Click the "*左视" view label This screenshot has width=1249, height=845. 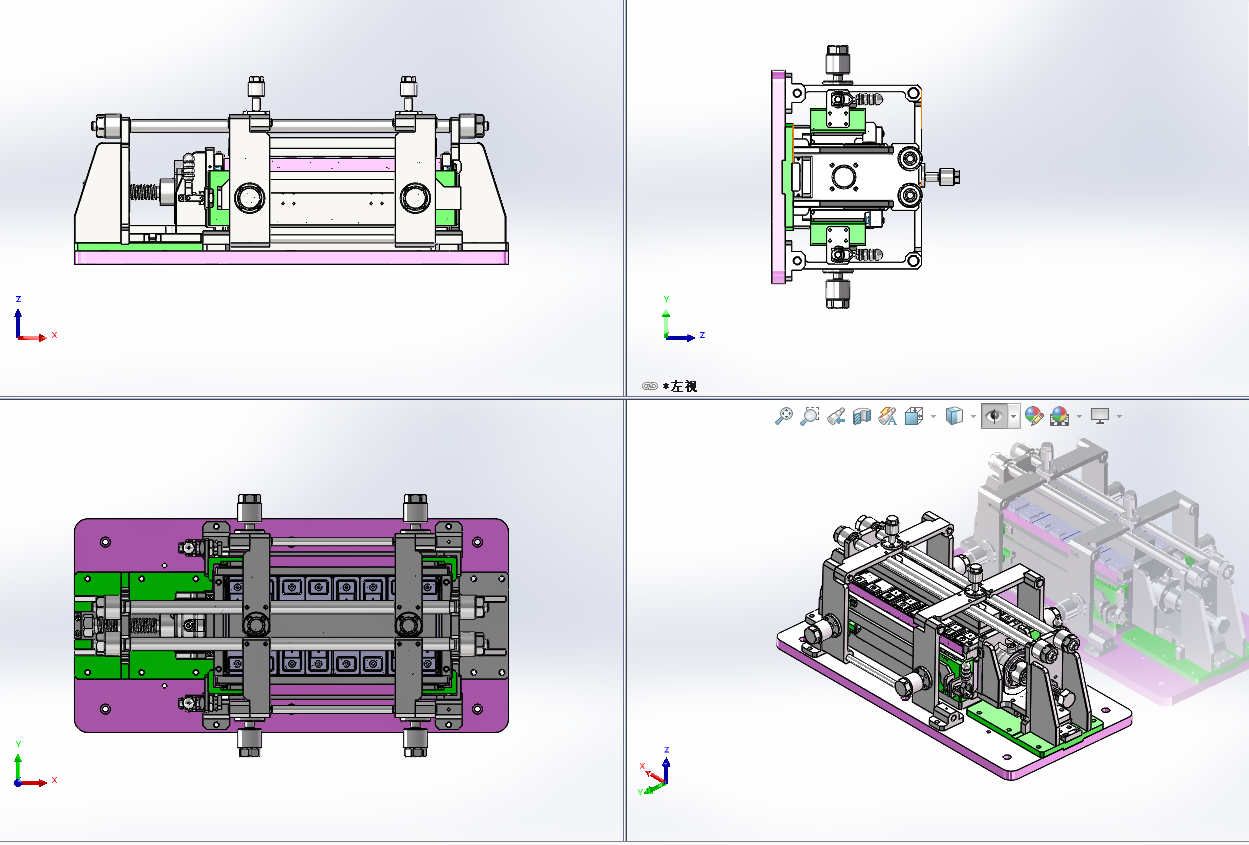click(680, 386)
